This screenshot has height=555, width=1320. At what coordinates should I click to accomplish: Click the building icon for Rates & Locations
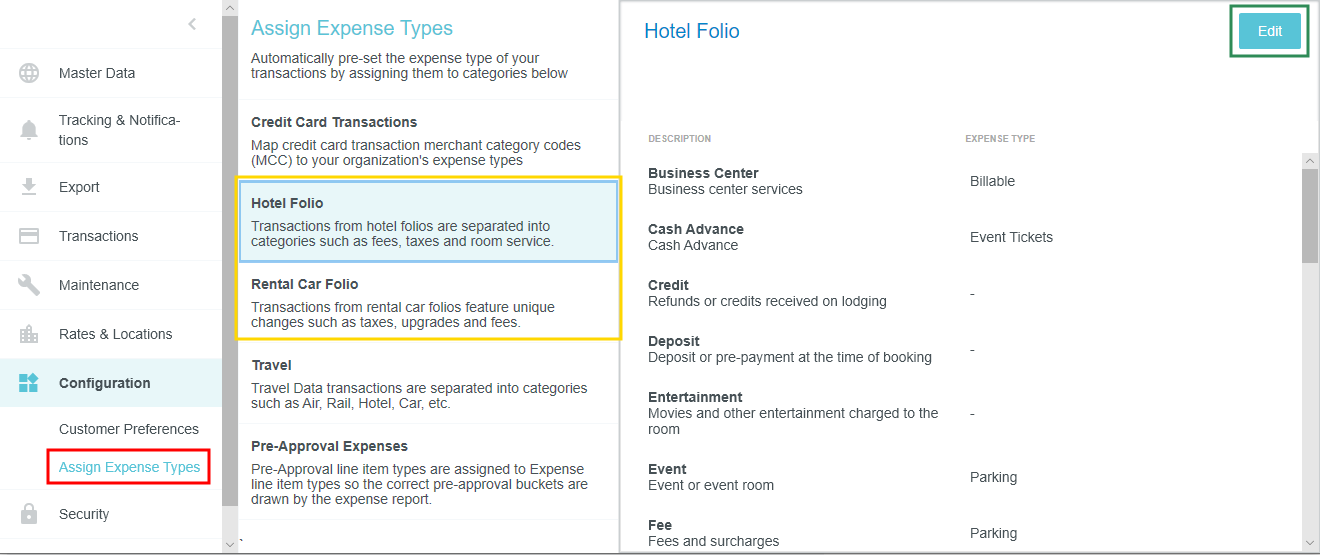click(x=29, y=334)
